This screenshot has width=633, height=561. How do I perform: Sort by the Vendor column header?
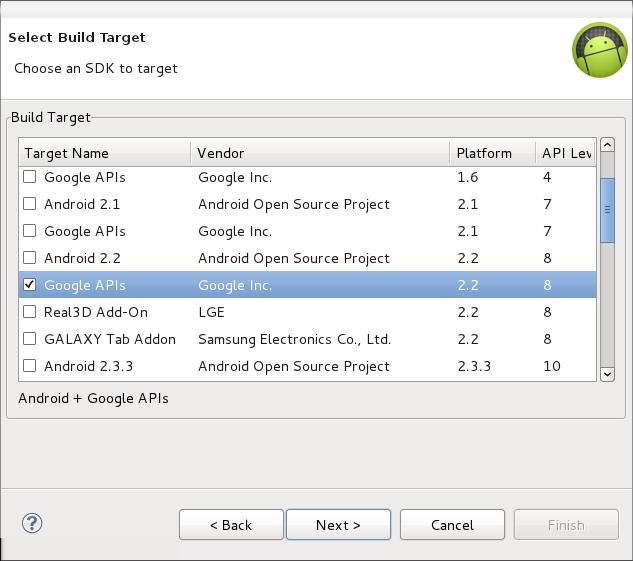pos(320,153)
